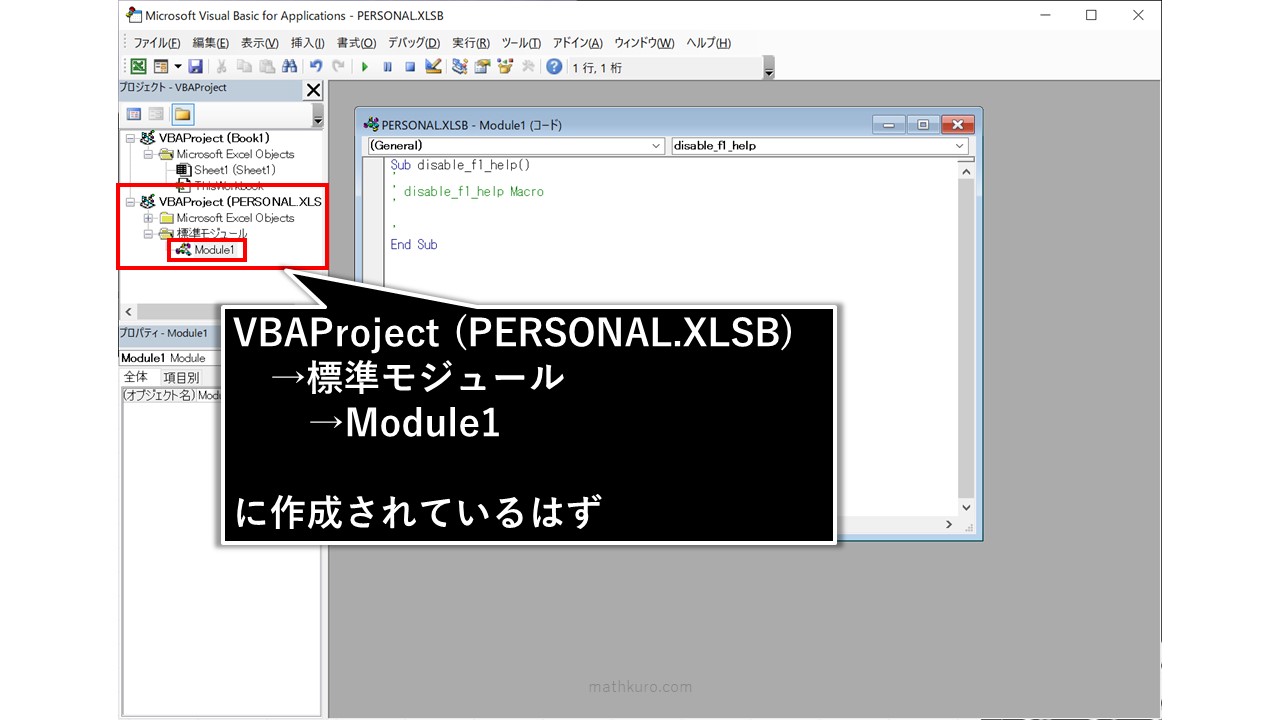Viewport: 1280px width, 720px height.
Task: Click the Project pane toolbar options arrow
Action: pos(318,118)
